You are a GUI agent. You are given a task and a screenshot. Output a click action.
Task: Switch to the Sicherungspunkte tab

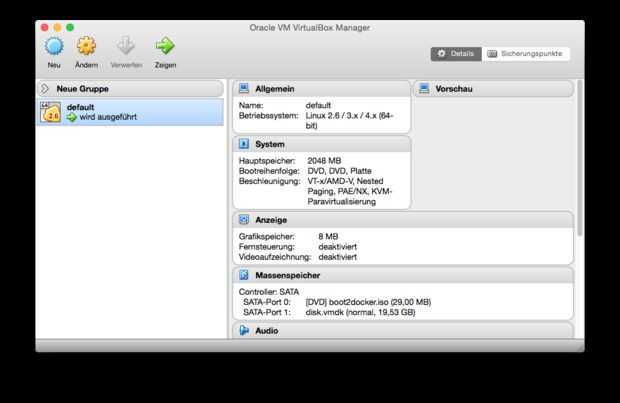(x=525, y=54)
